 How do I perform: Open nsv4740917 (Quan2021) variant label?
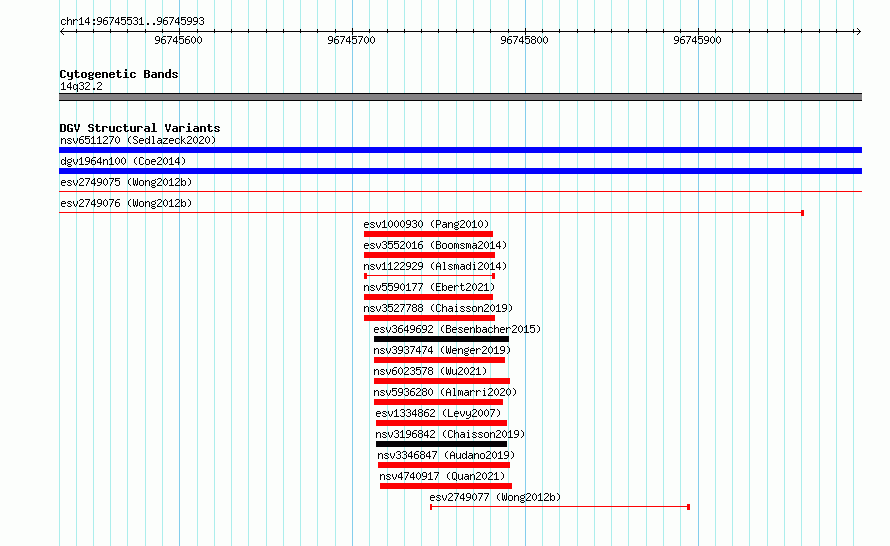443,476
